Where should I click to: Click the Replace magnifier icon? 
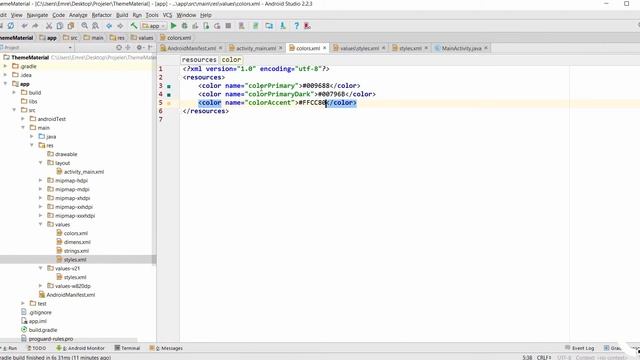pos(96,26)
